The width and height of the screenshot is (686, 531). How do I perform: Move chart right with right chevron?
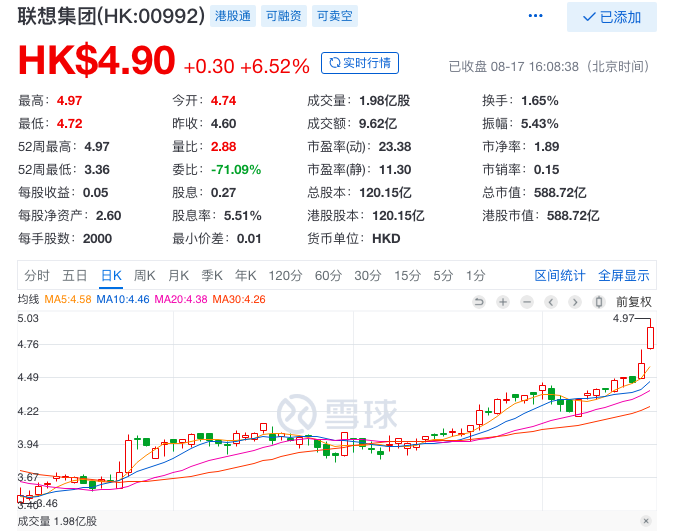pos(575,302)
